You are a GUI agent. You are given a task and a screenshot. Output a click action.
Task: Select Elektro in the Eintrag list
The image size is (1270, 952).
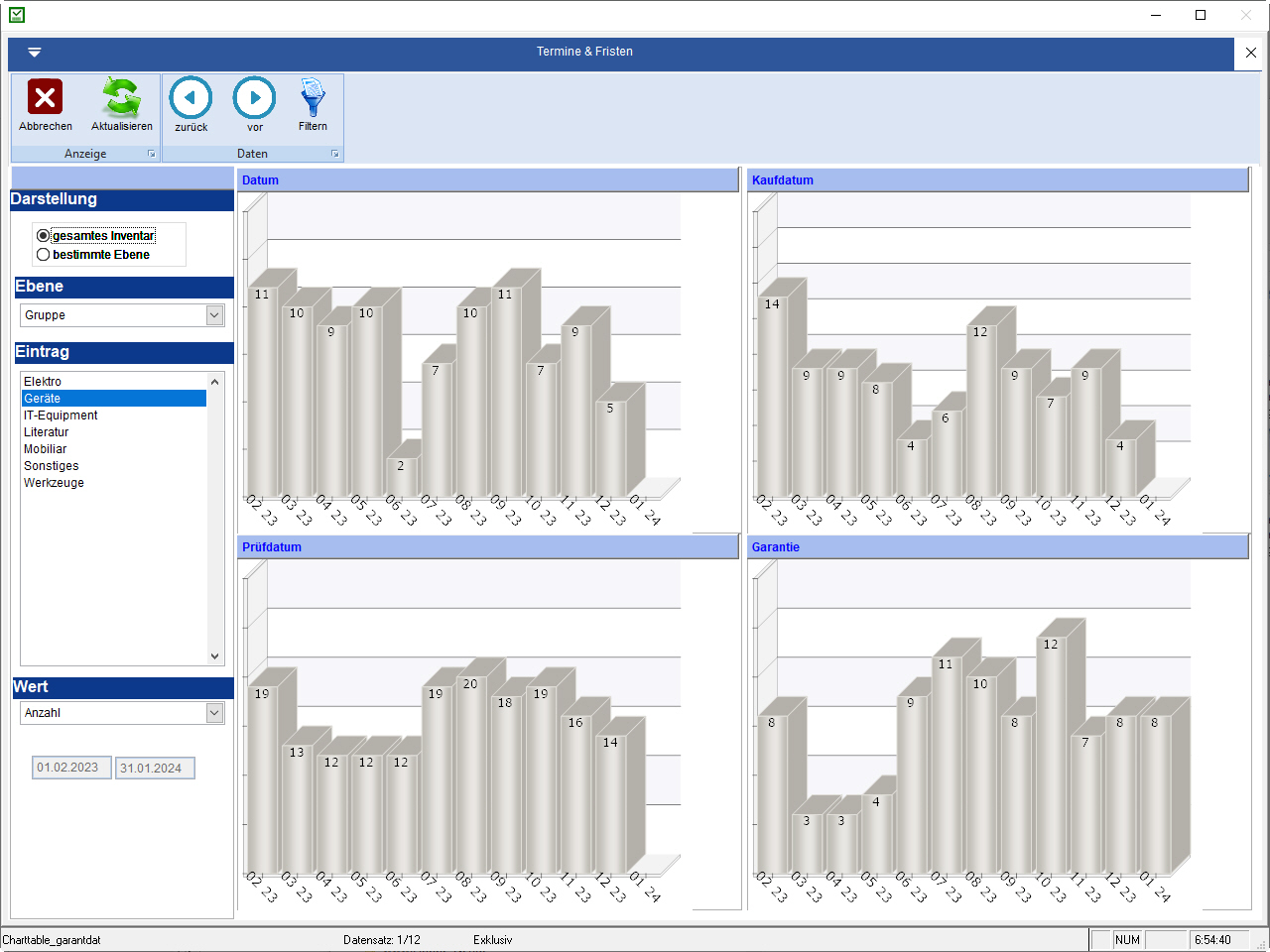(x=114, y=382)
